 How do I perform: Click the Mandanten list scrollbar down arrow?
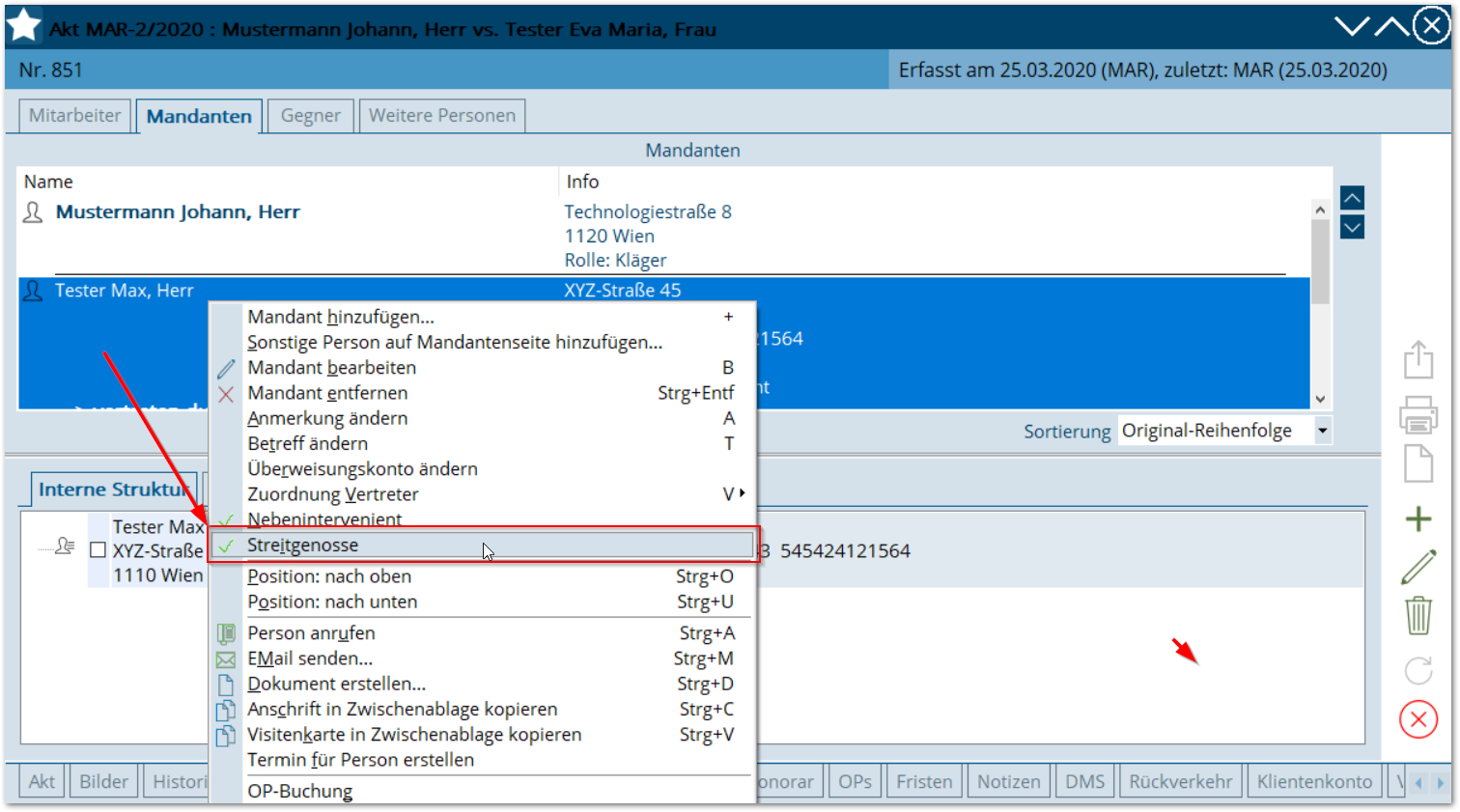tap(1320, 400)
